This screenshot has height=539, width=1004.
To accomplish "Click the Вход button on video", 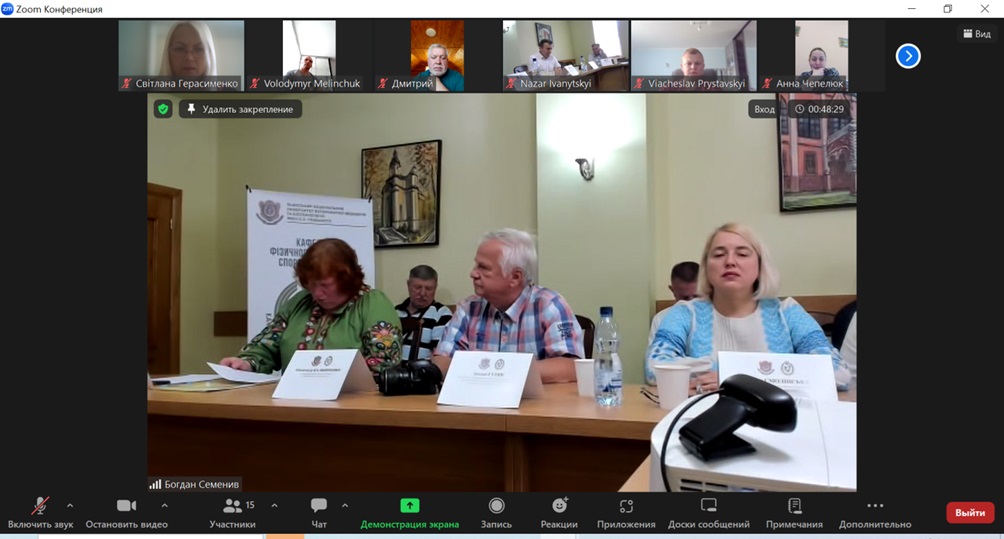I will tap(764, 109).
